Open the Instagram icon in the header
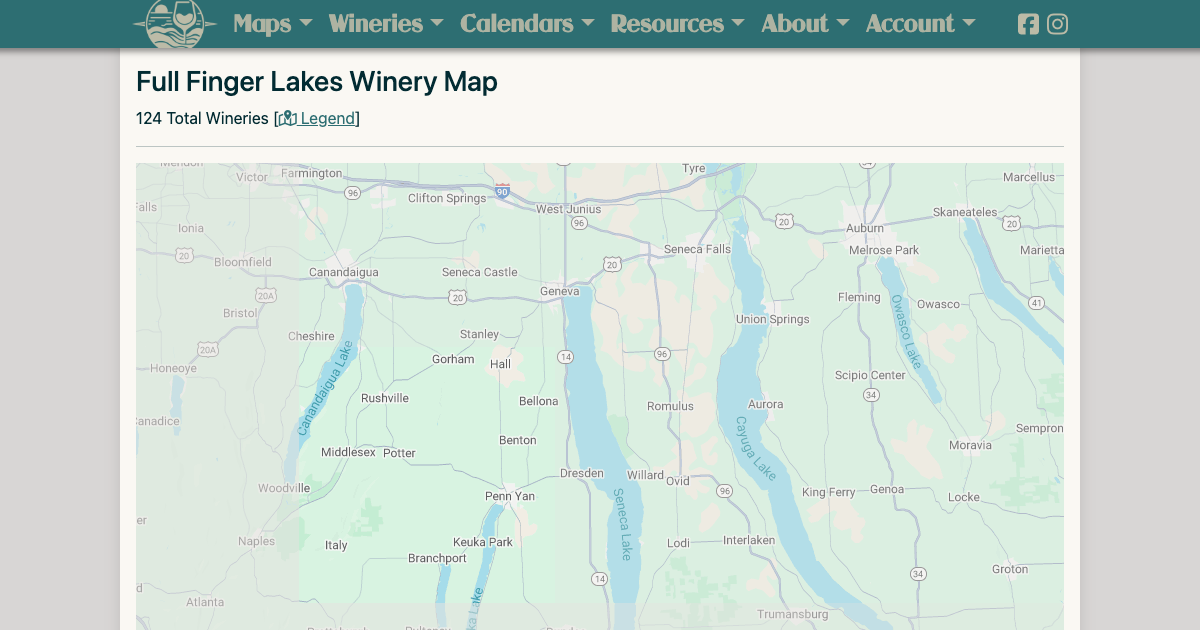The height and width of the screenshot is (630, 1200). (x=1058, y=23)
